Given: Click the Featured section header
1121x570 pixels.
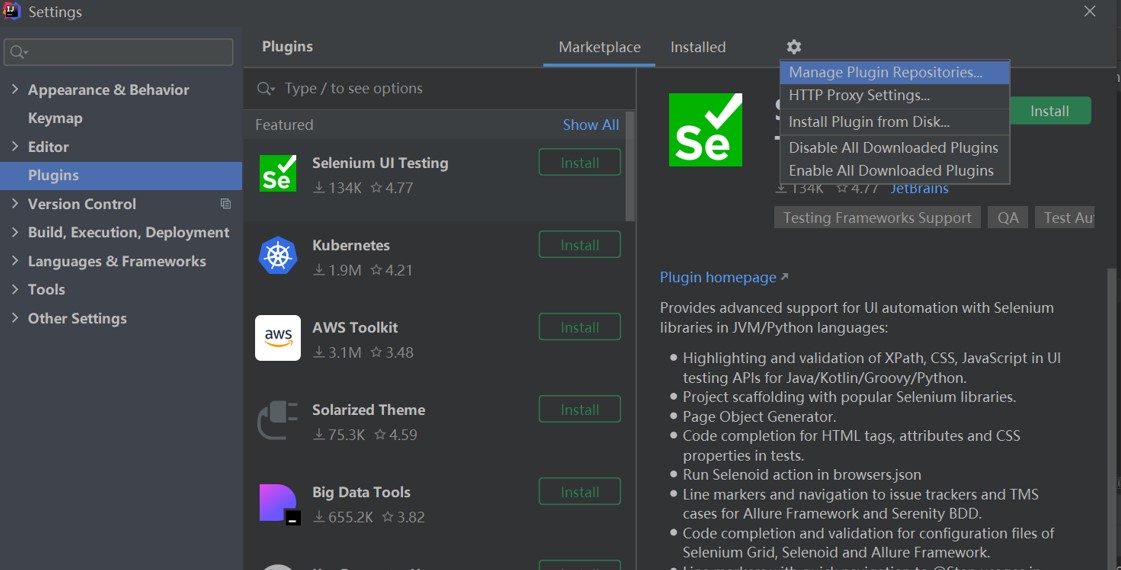Looking at the screenshot, I should click(x=285, y=124).
